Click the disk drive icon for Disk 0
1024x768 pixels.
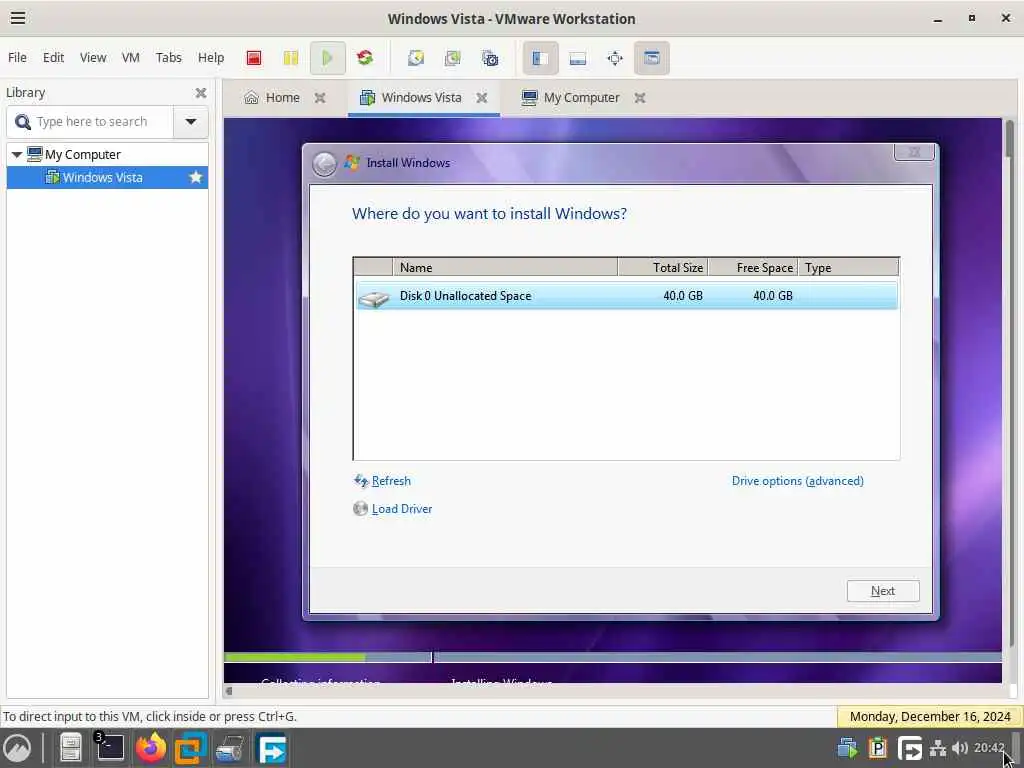click(x=374, y=299)
